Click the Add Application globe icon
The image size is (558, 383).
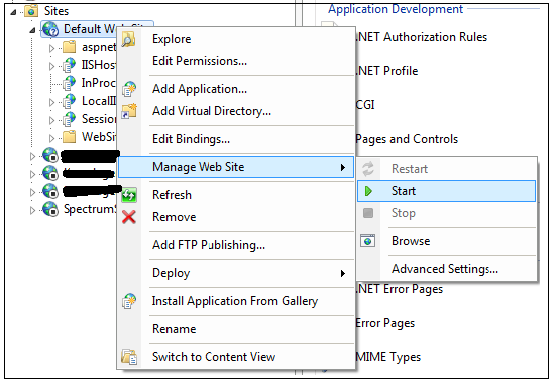click(129, 89)
